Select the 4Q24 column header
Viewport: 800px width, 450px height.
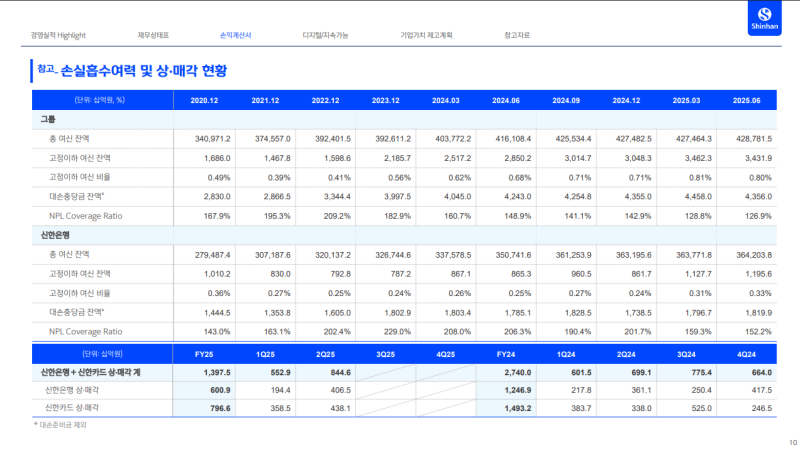[x=745, y=353]
